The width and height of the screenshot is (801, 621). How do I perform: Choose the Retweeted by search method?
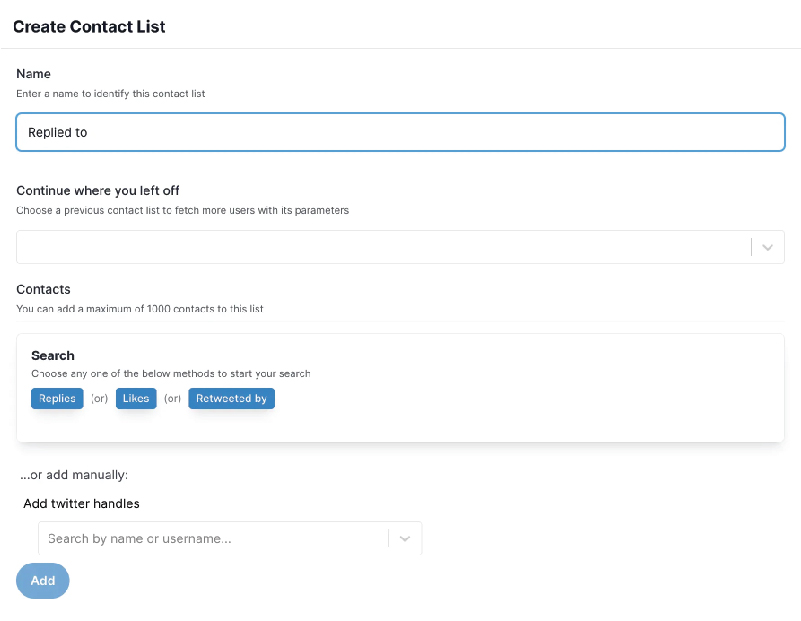click(231, 398)
